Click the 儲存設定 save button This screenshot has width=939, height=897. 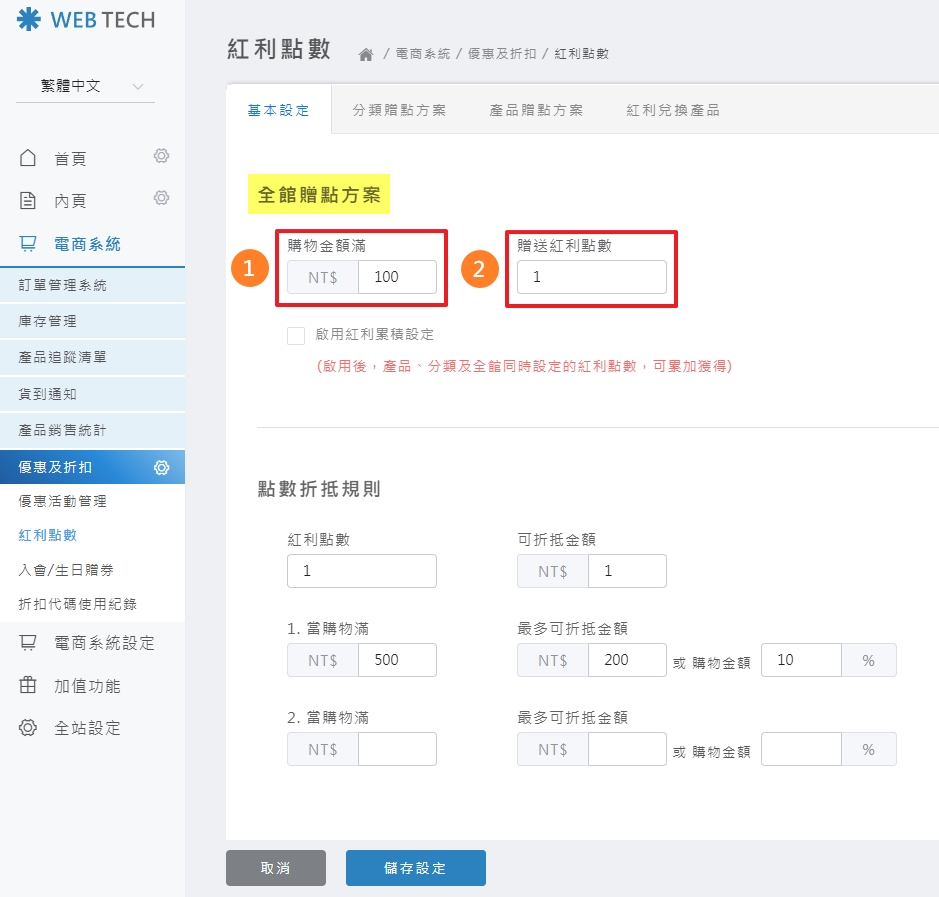pyautogui.click(x=415, y=867)
